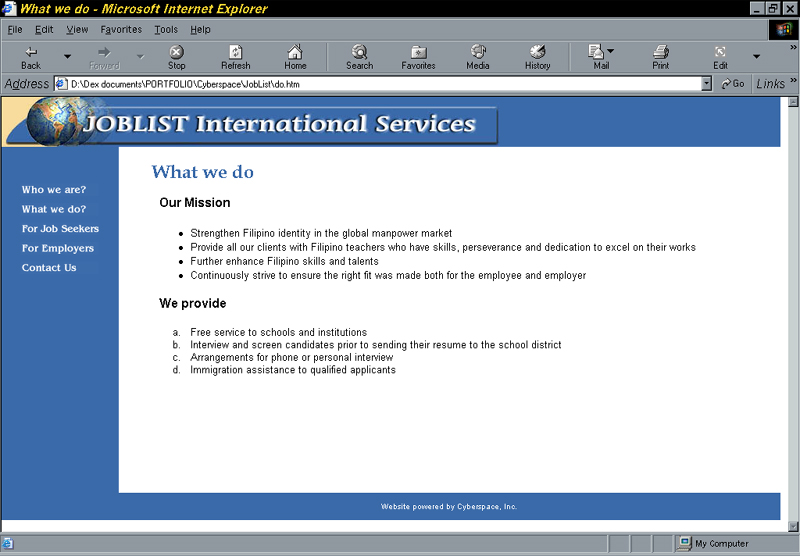The height and width of the screenshot is (556, 800).
Task: Click the Back arrow toolbar icon
Action: click(x=31, y=52)
